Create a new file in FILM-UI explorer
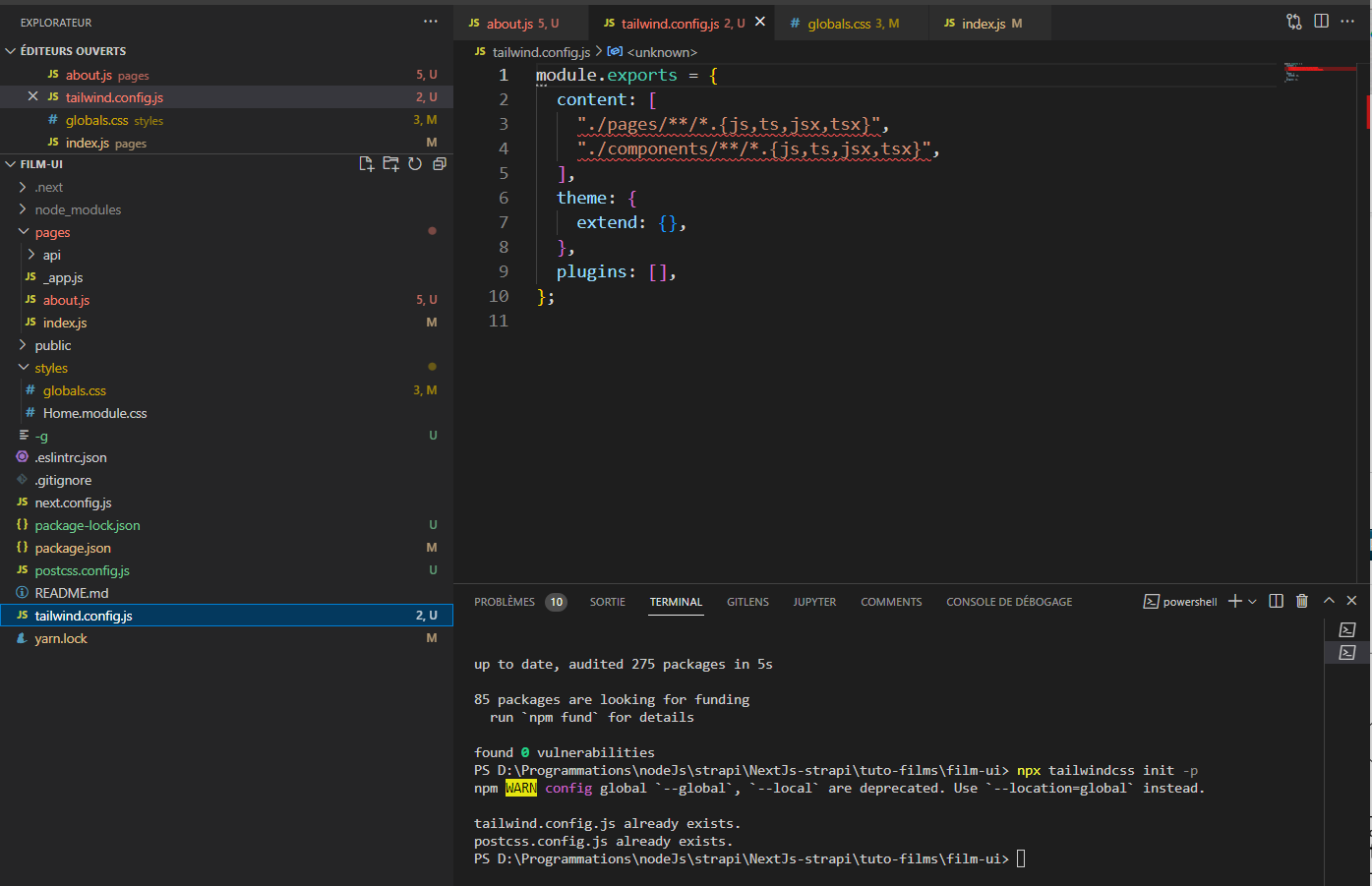The image size is (1372, 886). click(366, 163)
